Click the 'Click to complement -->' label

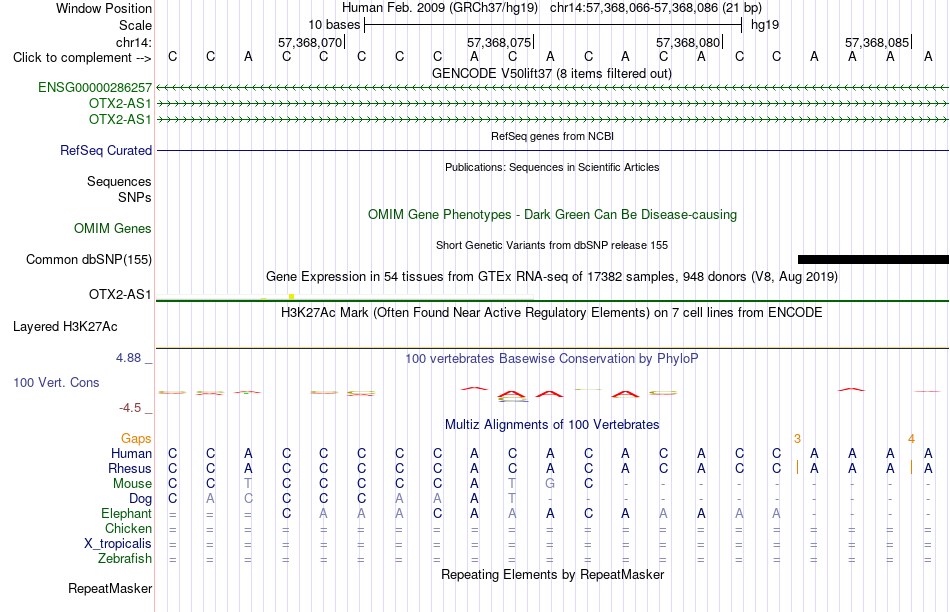tap(82, 58)
